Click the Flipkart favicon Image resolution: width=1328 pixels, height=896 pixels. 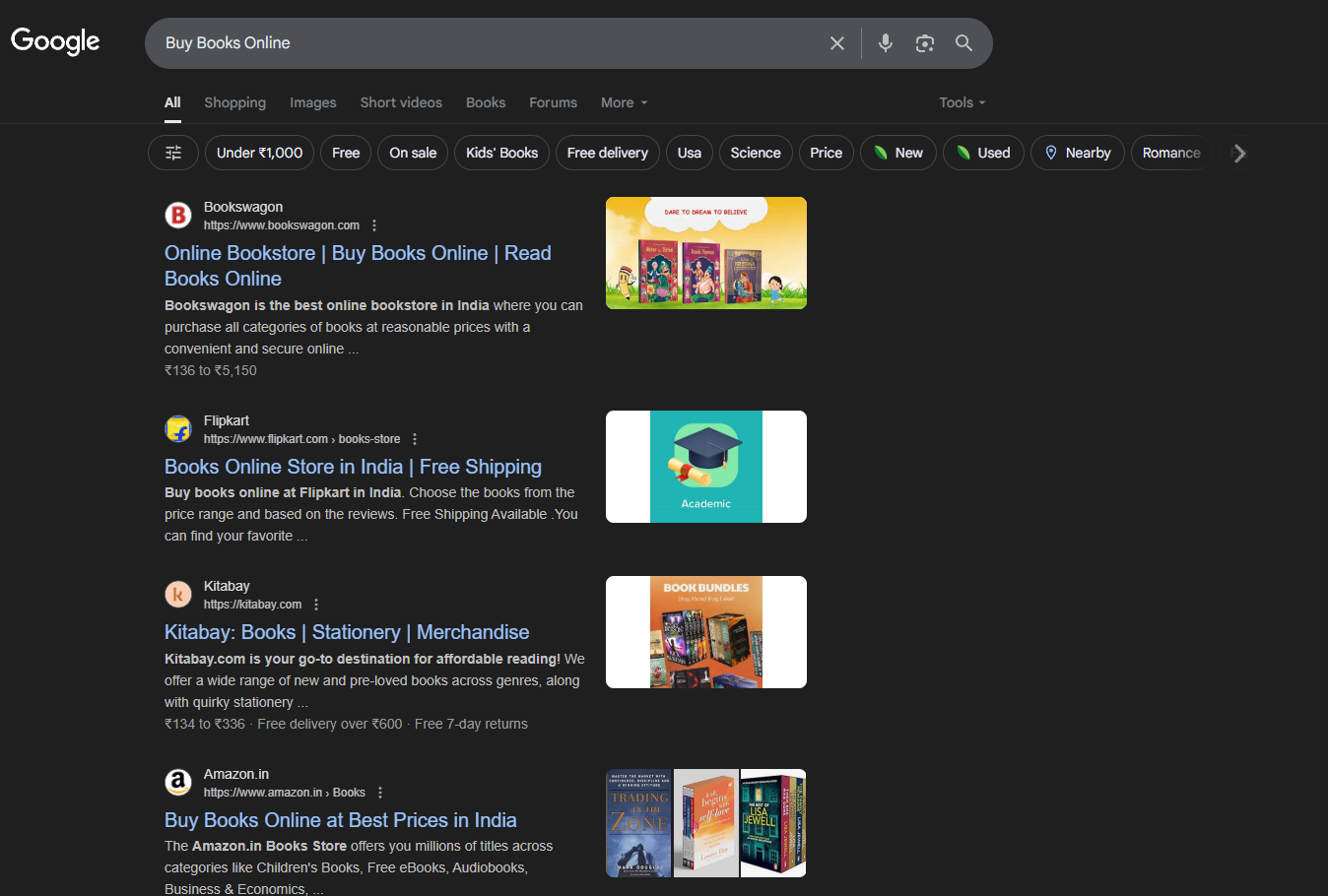pos(178,429)
